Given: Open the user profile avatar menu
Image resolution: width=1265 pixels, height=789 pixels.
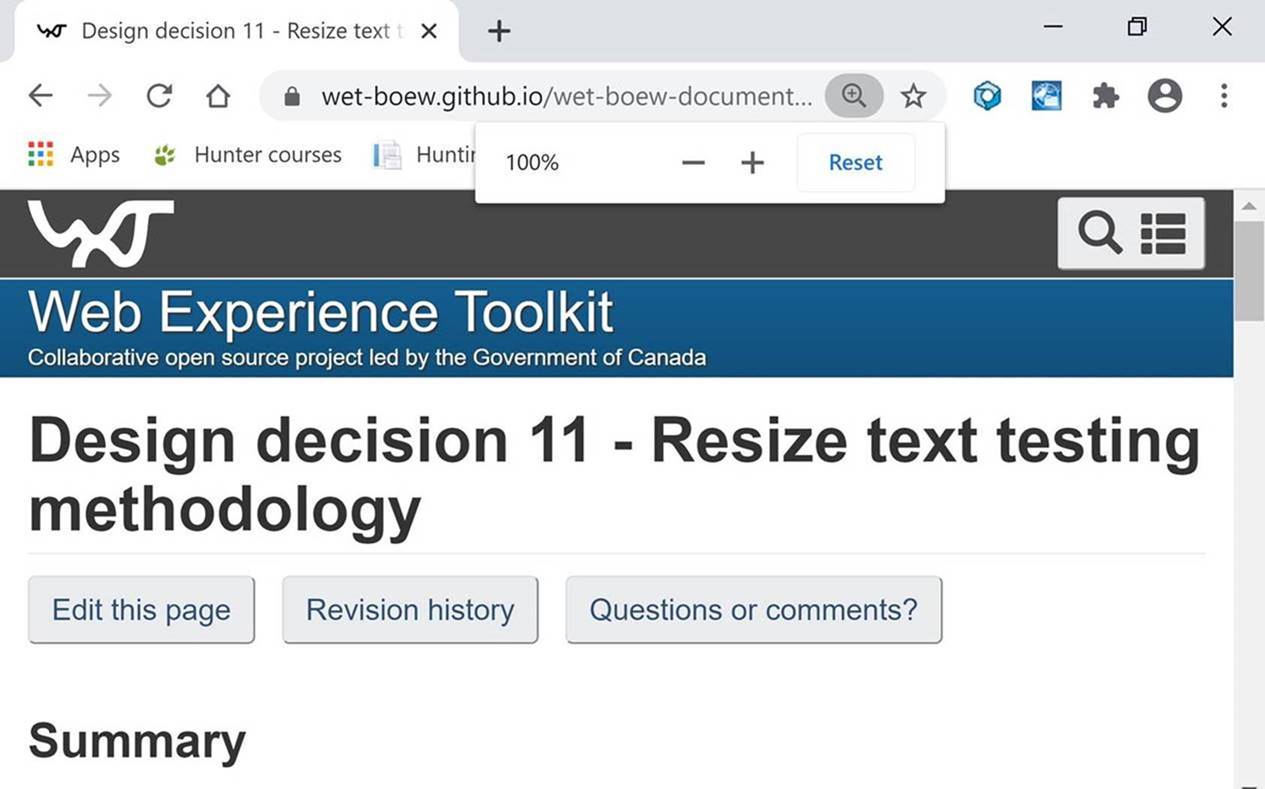Looking at the screenshot, I should pyautogui.click(x=1165, y=96).
